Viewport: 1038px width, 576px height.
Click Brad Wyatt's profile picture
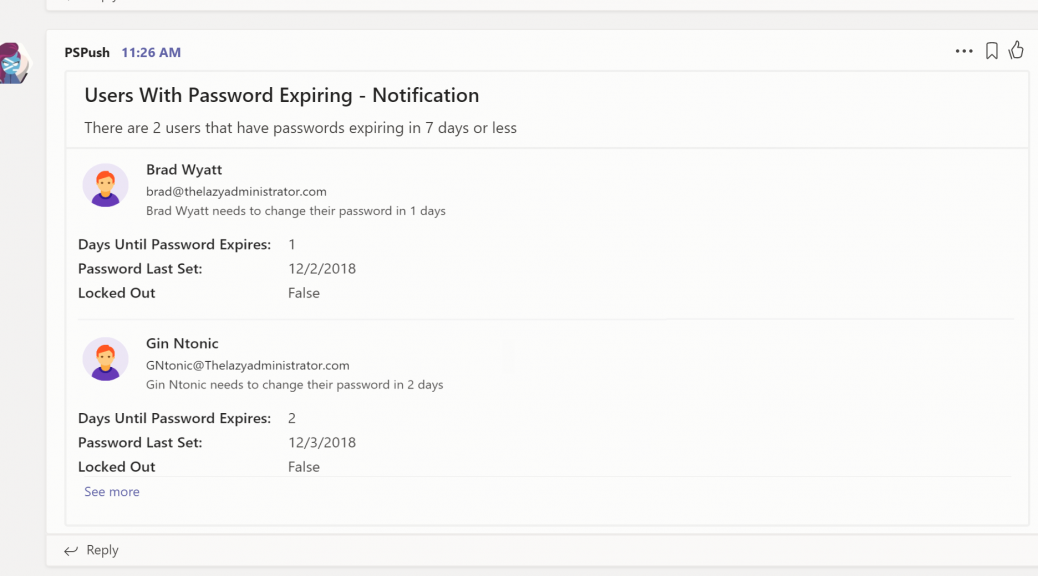click(105, 185)
